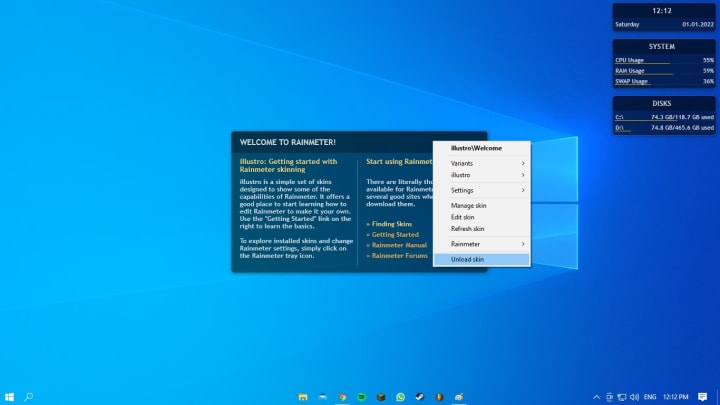Screen dimensions: 720x405
Task: Choose Manage skin from the context menu
Action: 481,205
